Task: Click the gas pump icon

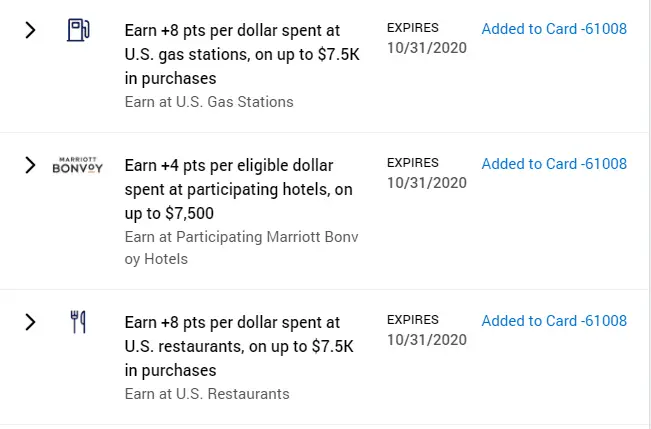Action: [77, 30]
